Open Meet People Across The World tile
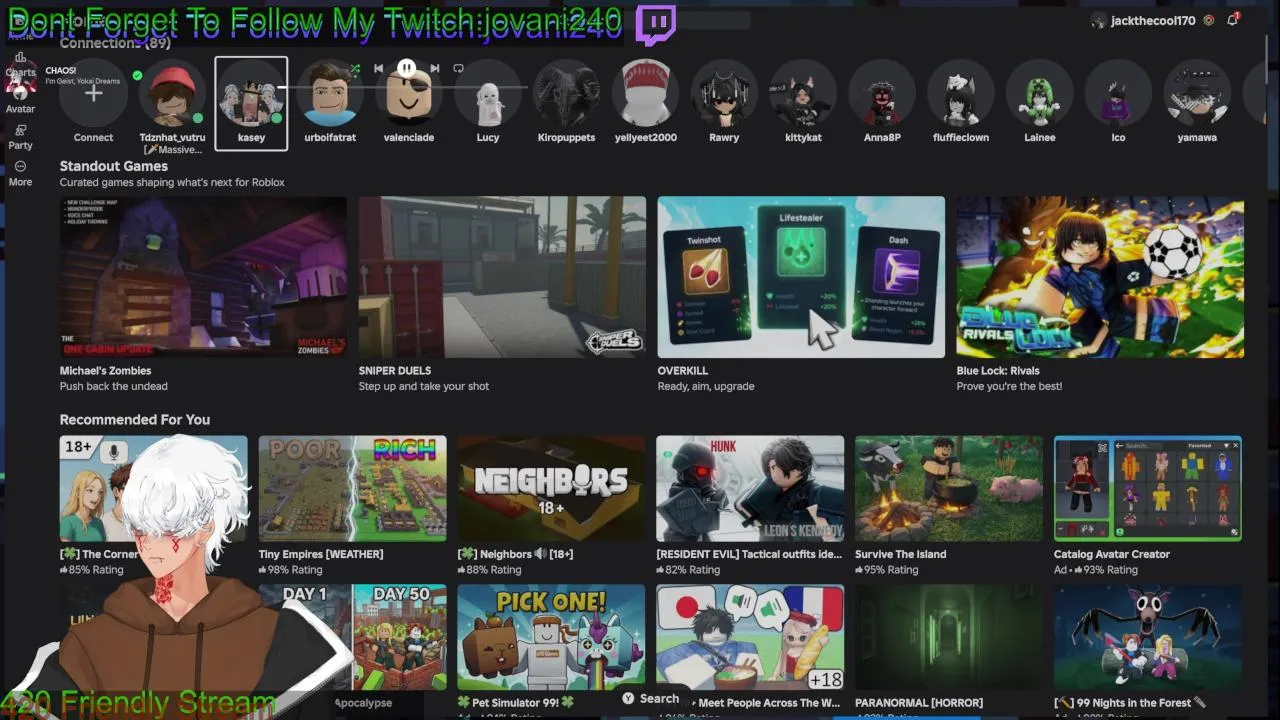 [750, 637]
